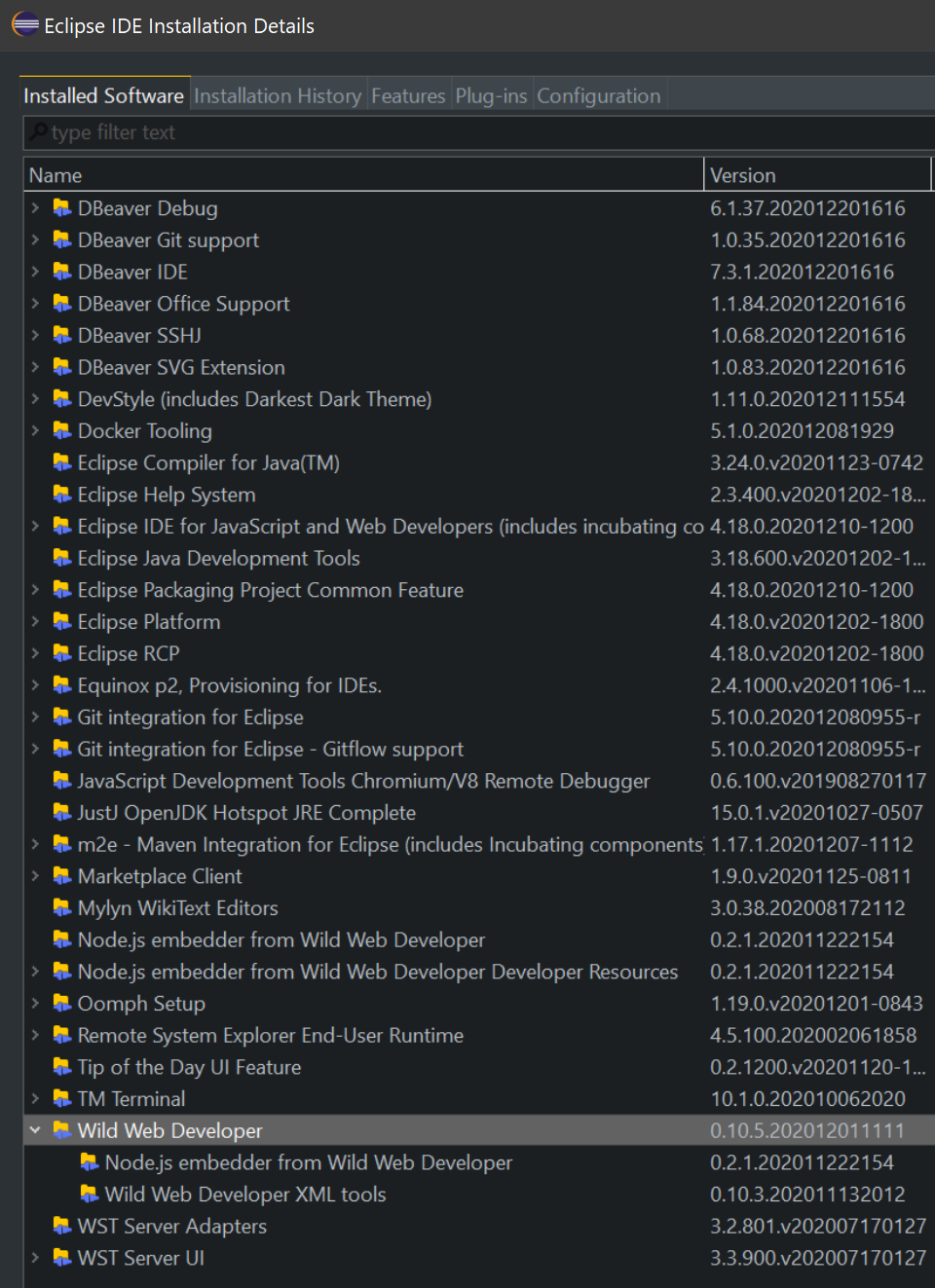
Task: Click the Wild Web Developer XML tools folder icon
Action: coord(90,1194)
